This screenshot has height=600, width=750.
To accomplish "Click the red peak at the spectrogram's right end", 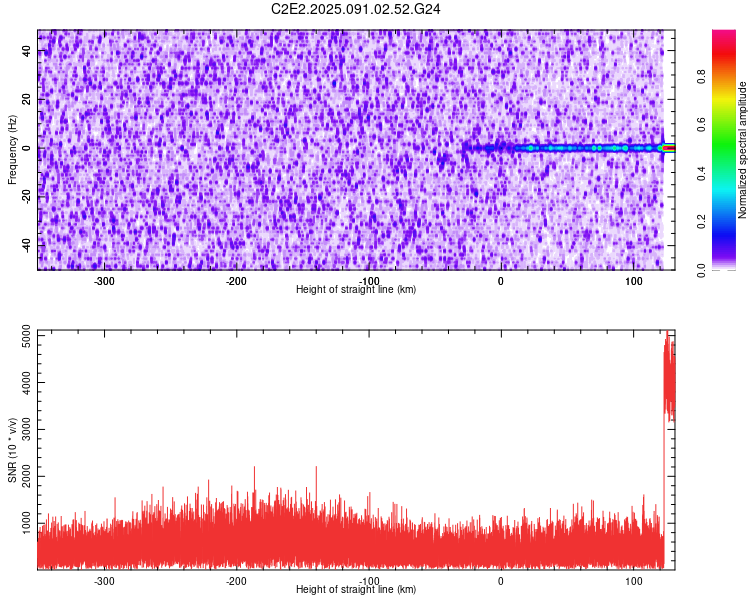I will point(669,148).
